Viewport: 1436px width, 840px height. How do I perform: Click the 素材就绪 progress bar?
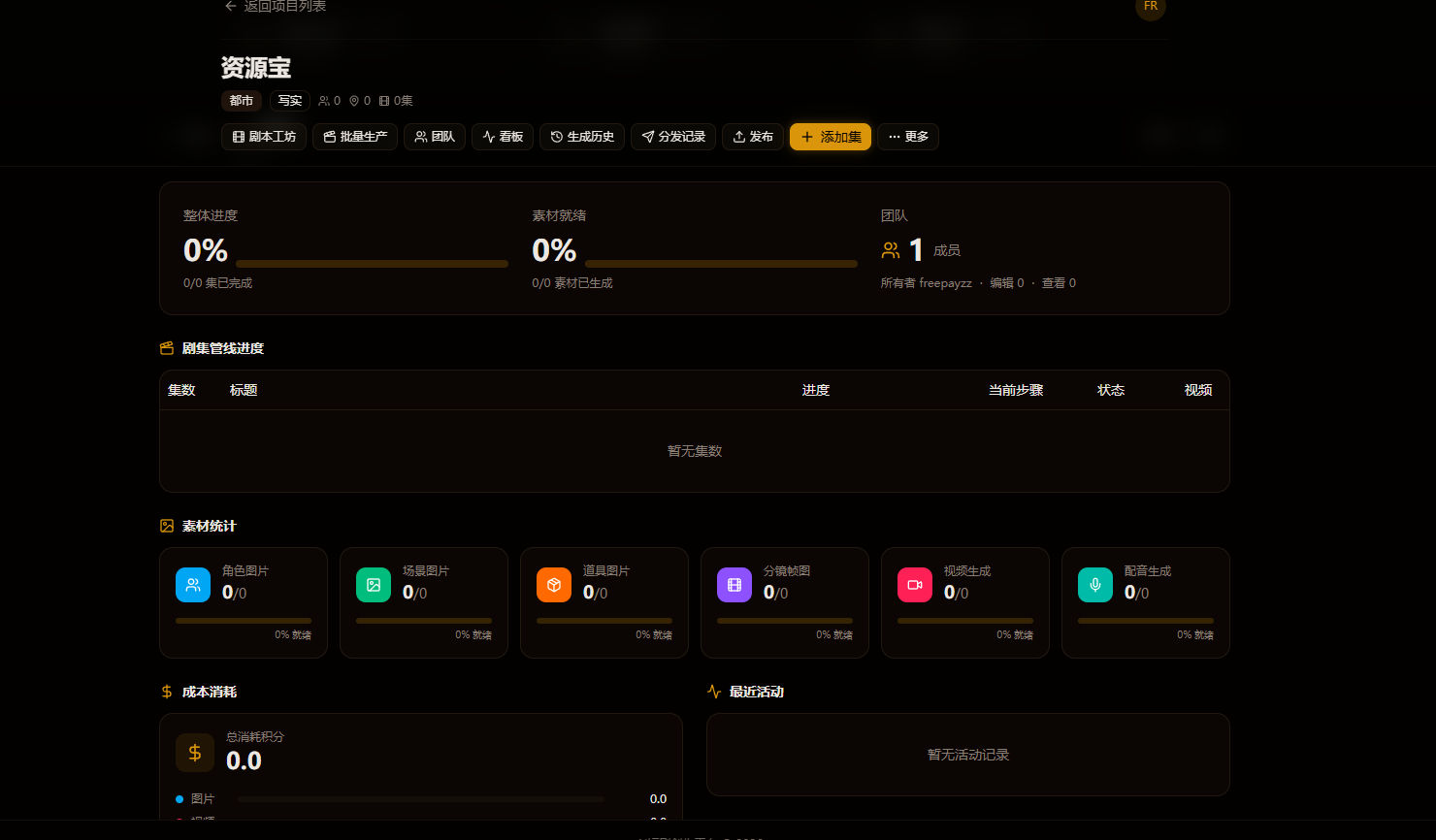pos(721,264)
